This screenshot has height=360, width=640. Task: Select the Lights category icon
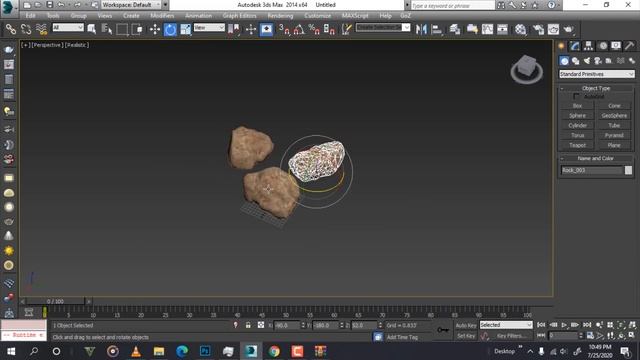587,61
